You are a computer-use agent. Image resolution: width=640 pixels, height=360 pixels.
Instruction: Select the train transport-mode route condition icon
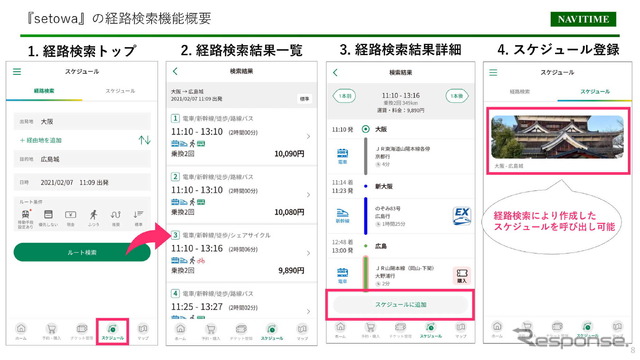[x=26, y=215]
